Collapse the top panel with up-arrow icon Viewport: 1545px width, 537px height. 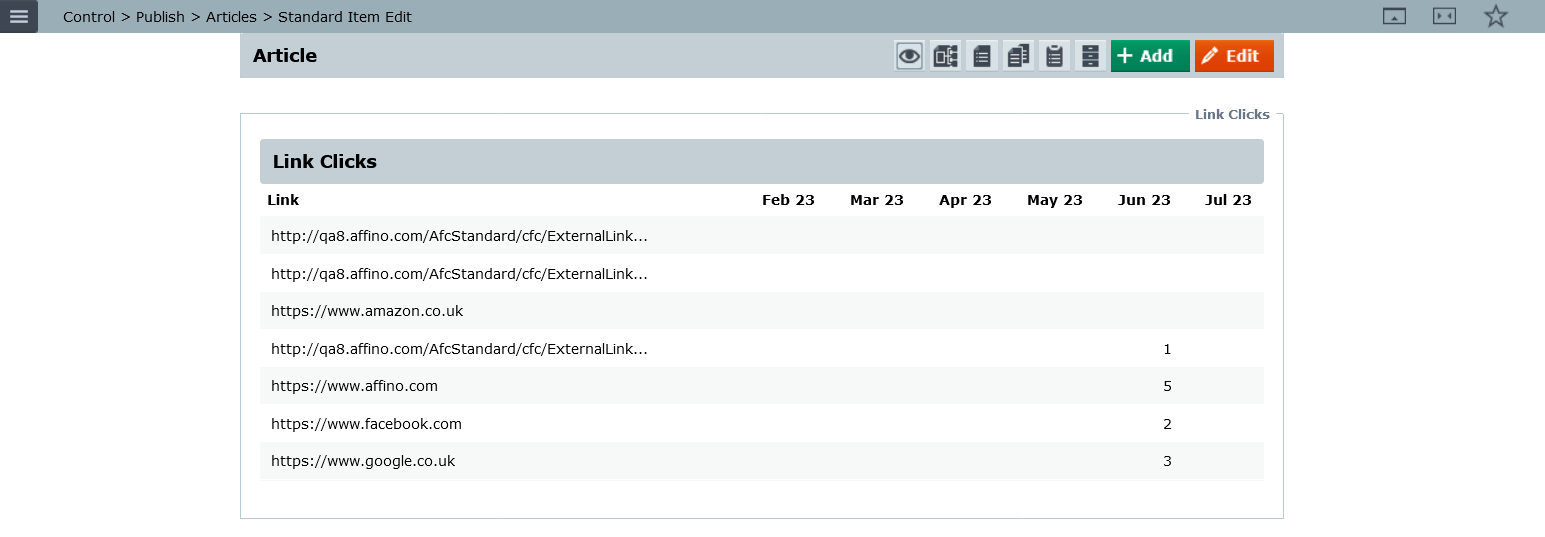[x=1394, y=17]
